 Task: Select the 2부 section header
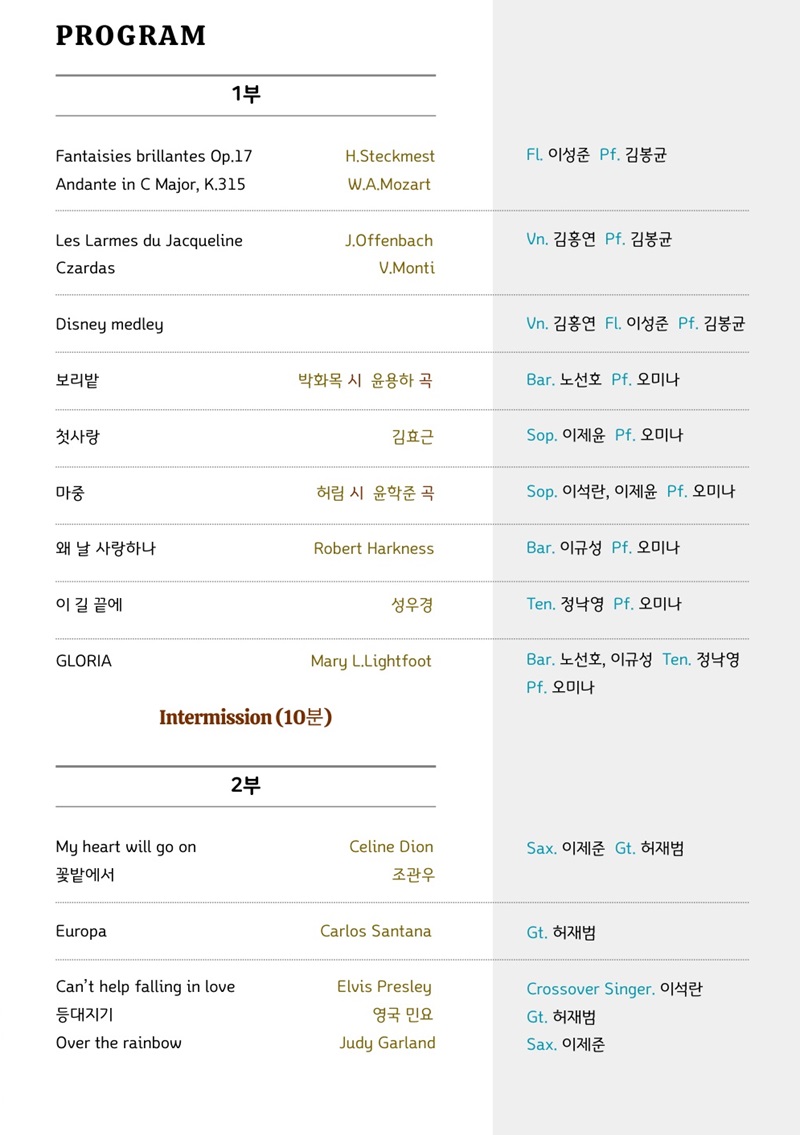(245, 786)
